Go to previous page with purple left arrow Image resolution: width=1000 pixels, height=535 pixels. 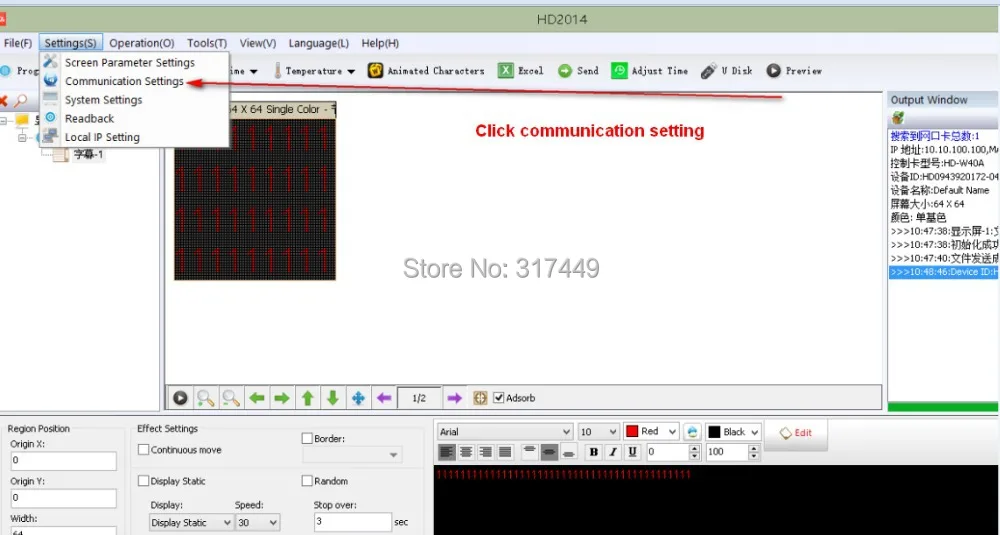[384, 398]
